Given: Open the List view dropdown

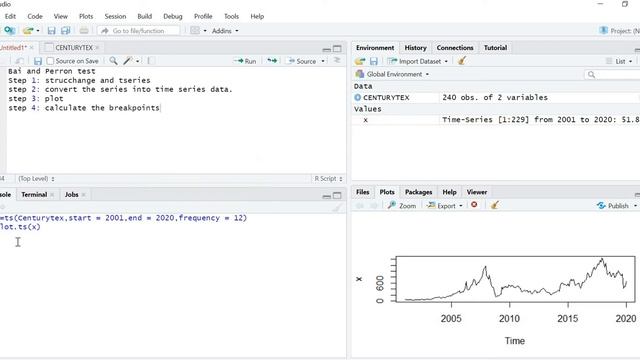Looking at the screenshot, I should pyautogui.click(x=619, y=61).
